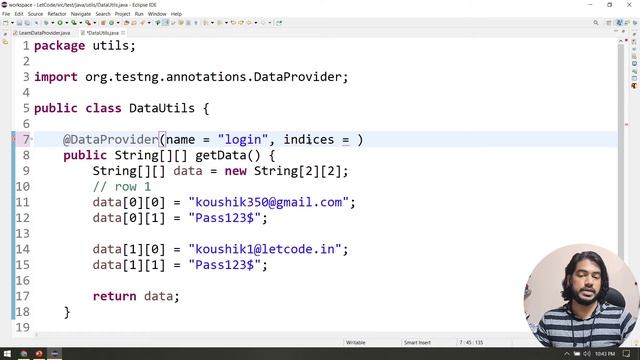Click the error marker on line 7
The image size is (640, 360).
13,140
